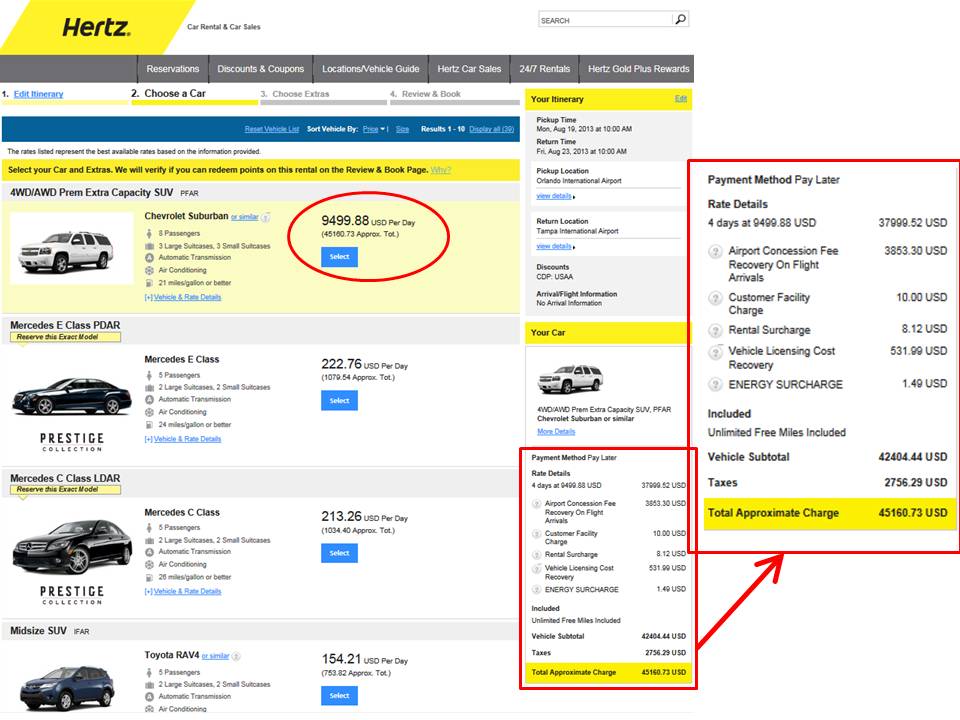The height and width of the screenshot is (720, 960).
Task: Go to step 3 Choose Extras
Action: (295, 94)
